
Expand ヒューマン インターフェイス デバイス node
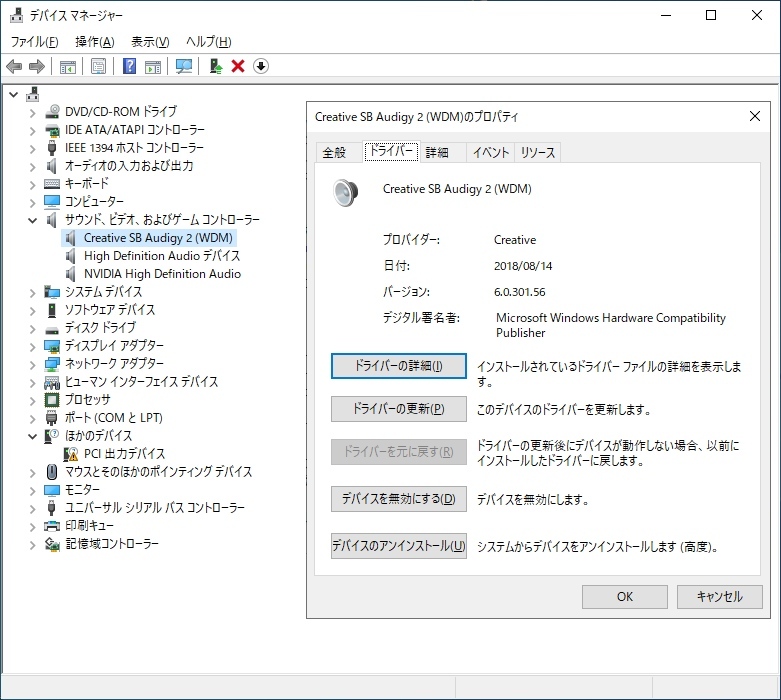(x=32, y=382)
